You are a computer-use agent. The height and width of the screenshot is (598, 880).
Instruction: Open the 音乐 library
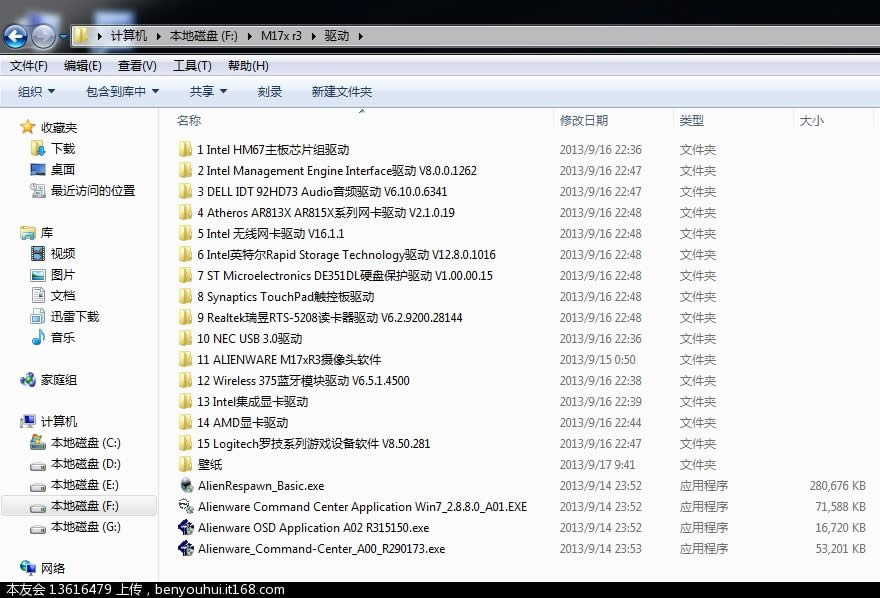click(53, 338)
